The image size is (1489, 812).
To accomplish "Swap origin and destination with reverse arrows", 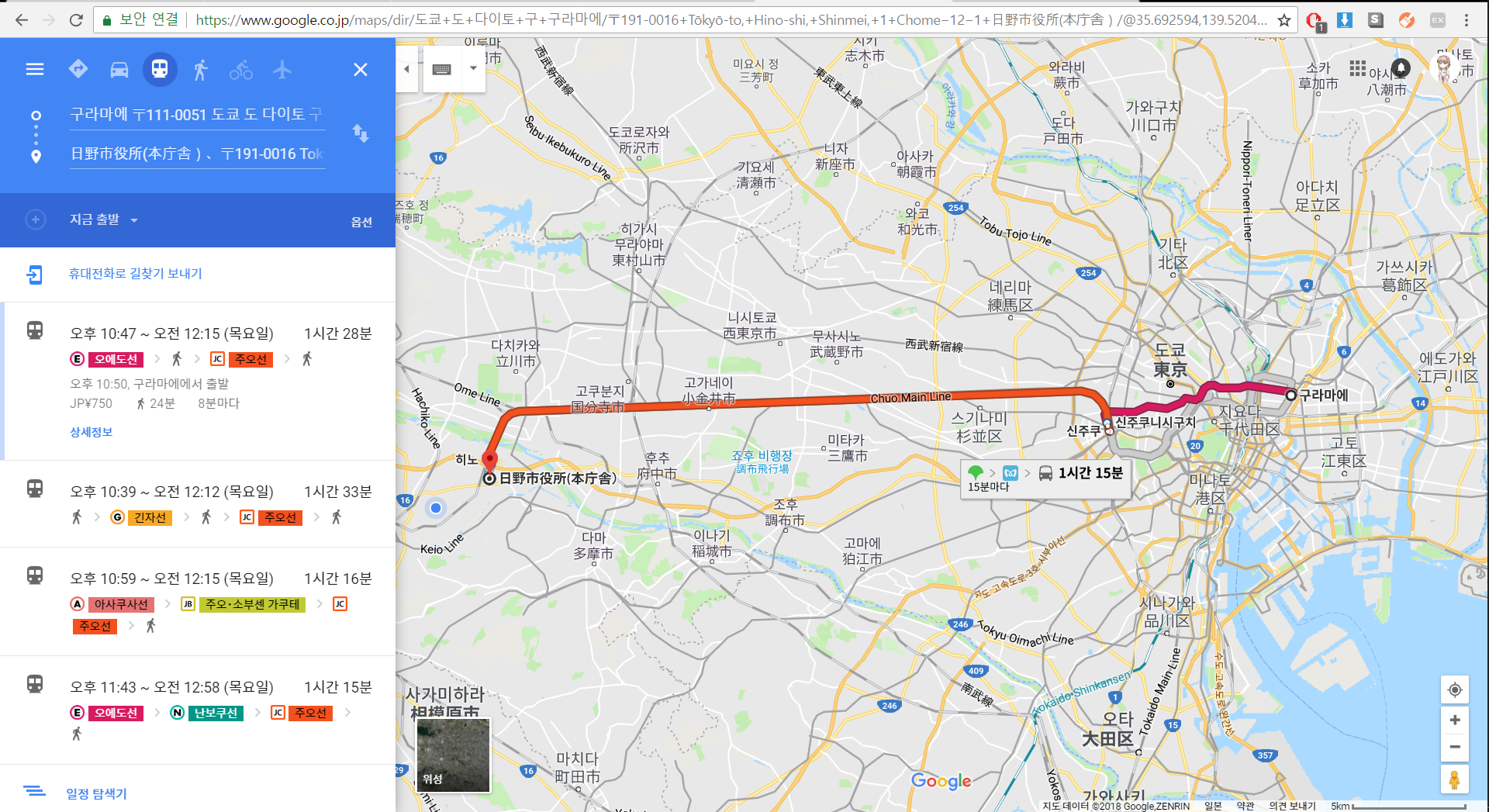I will coord(361,133).
